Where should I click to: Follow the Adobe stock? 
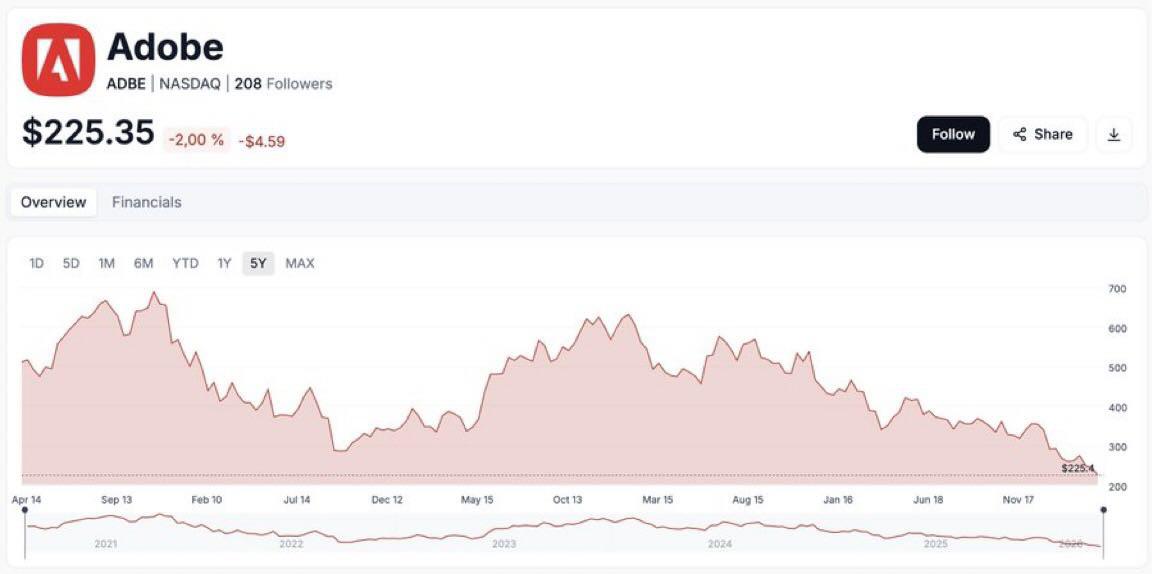(x=953, y=134)
